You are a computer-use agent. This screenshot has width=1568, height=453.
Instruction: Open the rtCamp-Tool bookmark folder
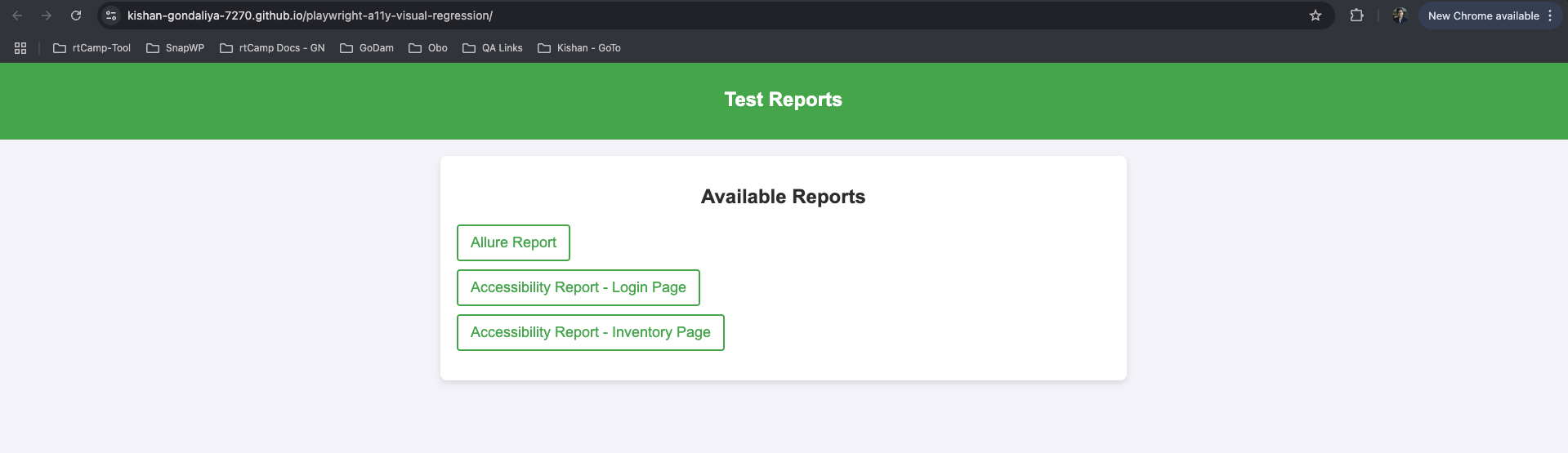pyautogui.click(x=92, y=48)
